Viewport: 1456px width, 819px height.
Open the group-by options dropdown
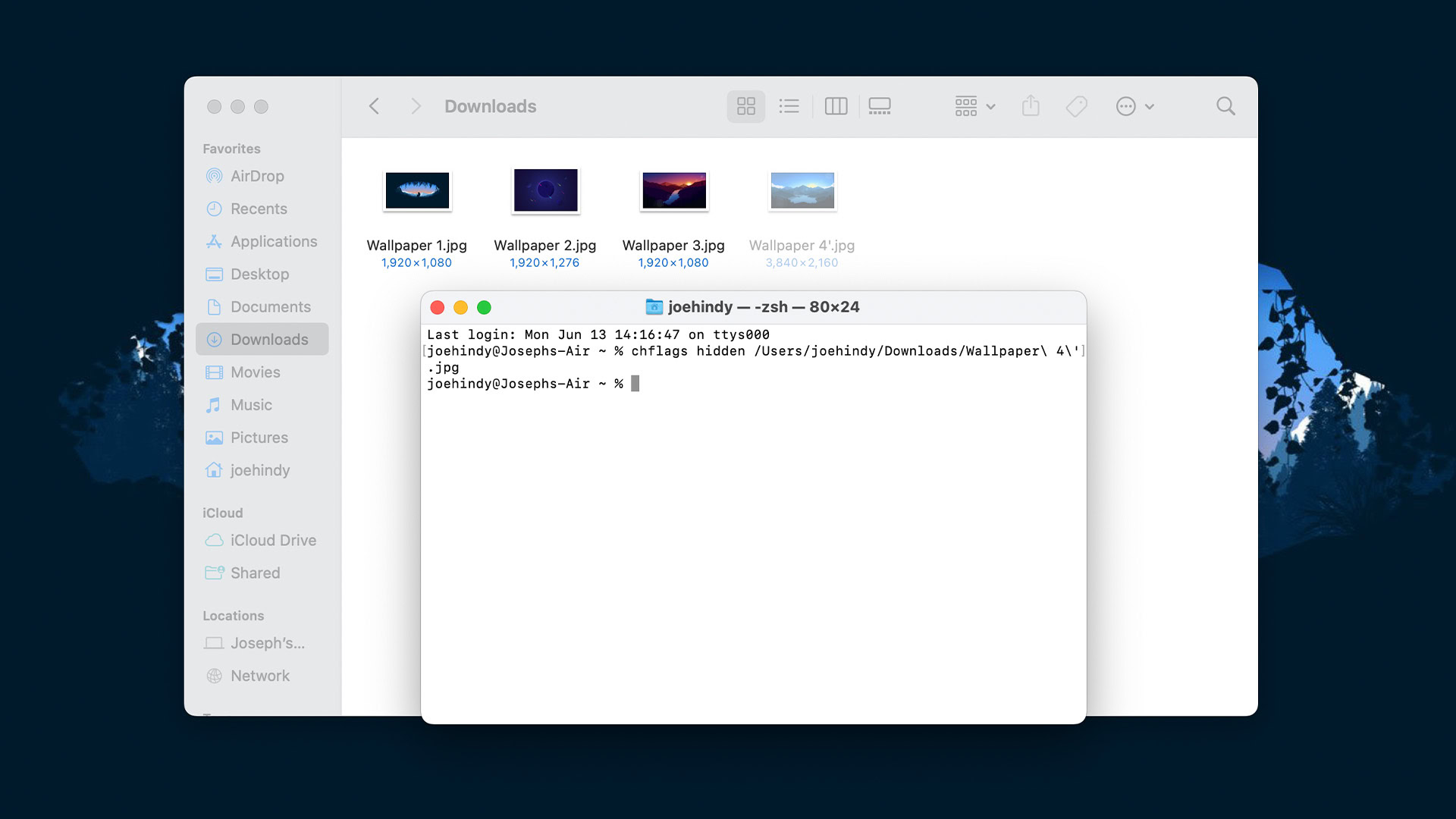tap(974, 106)
